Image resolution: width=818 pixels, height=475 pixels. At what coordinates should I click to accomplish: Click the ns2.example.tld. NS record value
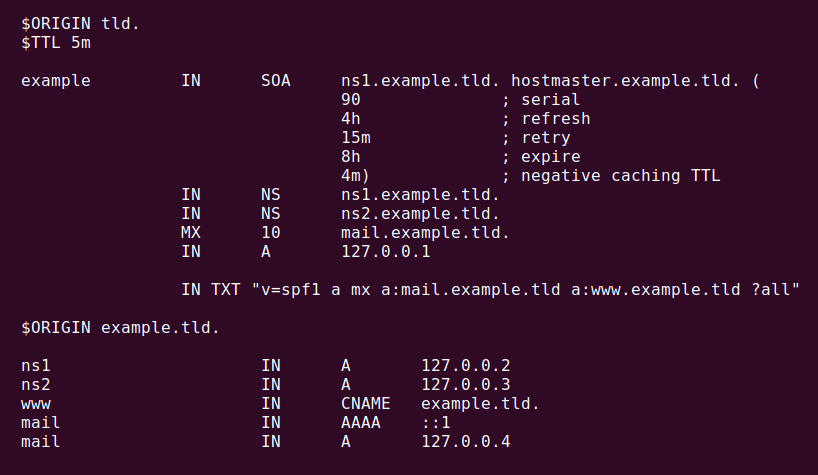(420, 213)
